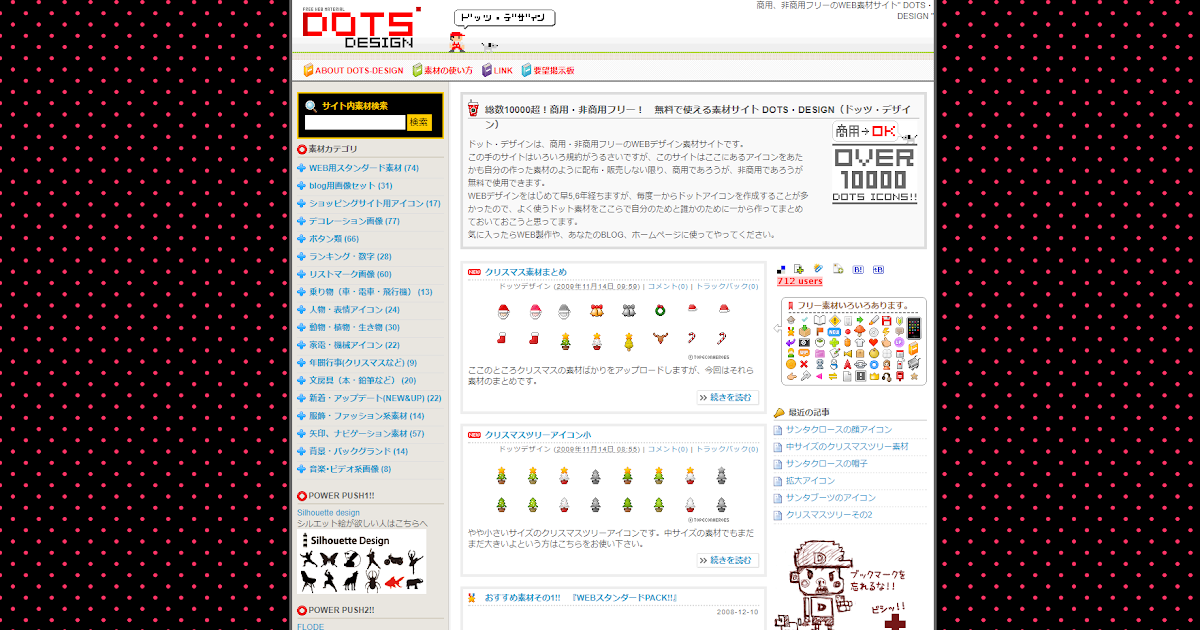This screenshot has width=1200, height=630.
Task: Click NEW badge beside クリスマス素材まとめ
Action: tap(474, 272)
